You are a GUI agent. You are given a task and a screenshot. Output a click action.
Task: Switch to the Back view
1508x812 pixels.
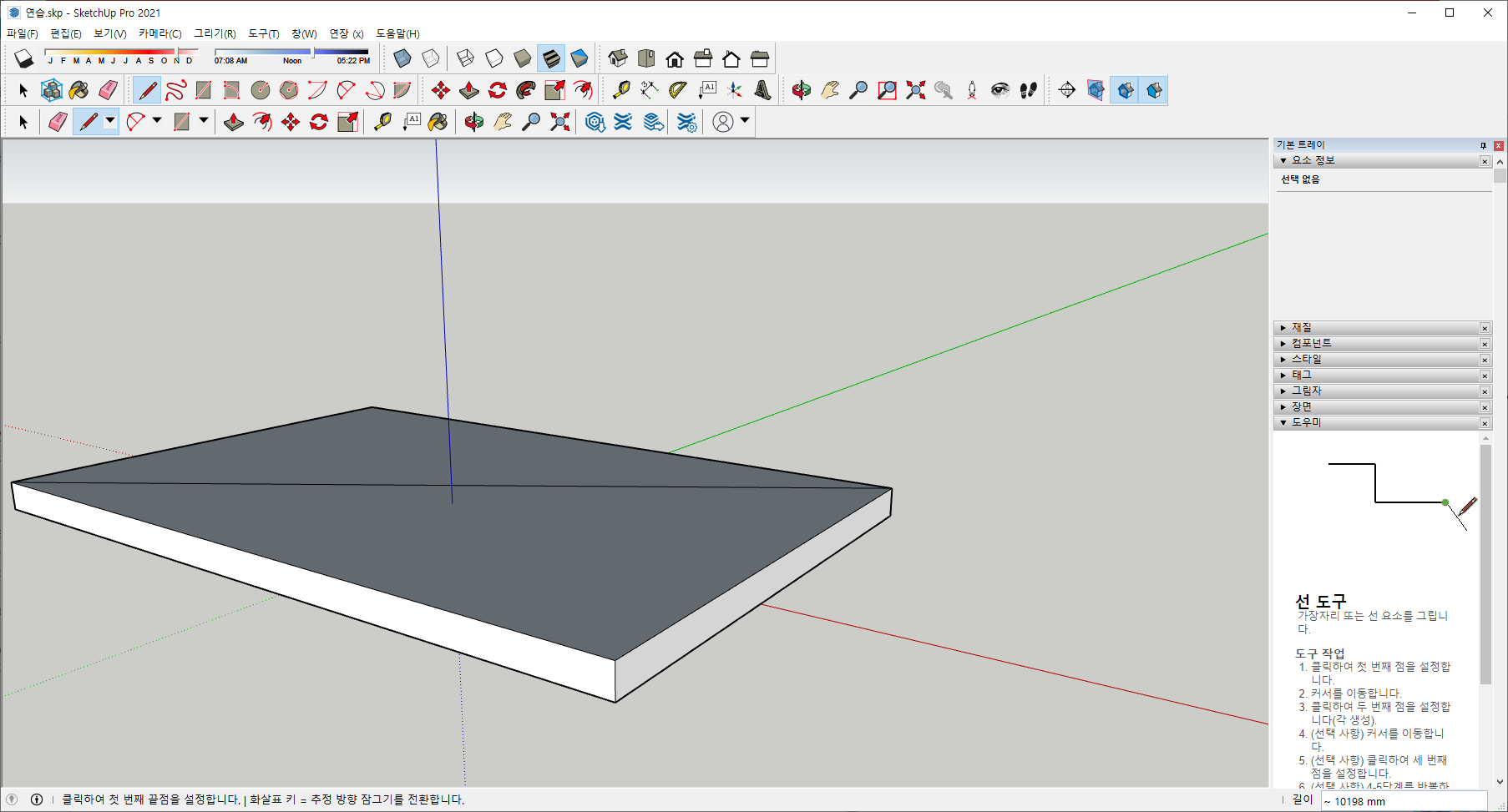[x=731, y=58]
